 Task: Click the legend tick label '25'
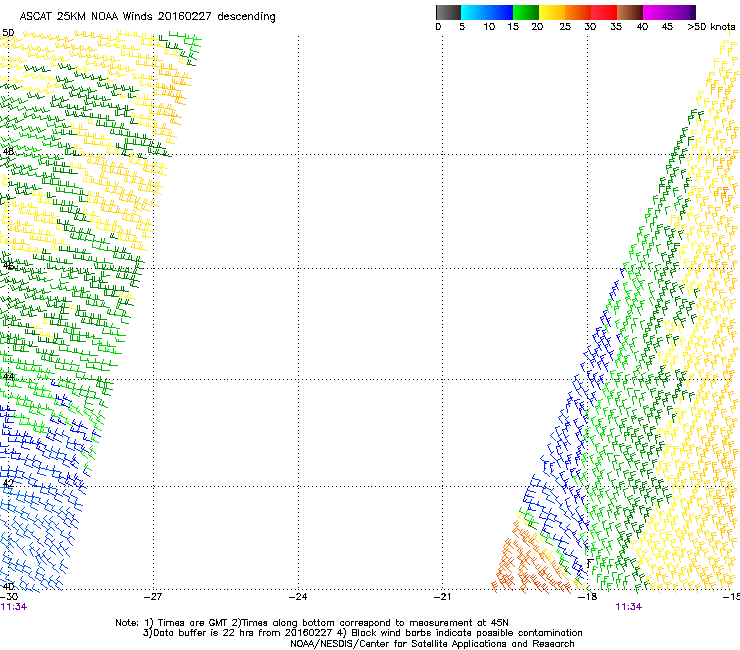(x=565, y=26)
